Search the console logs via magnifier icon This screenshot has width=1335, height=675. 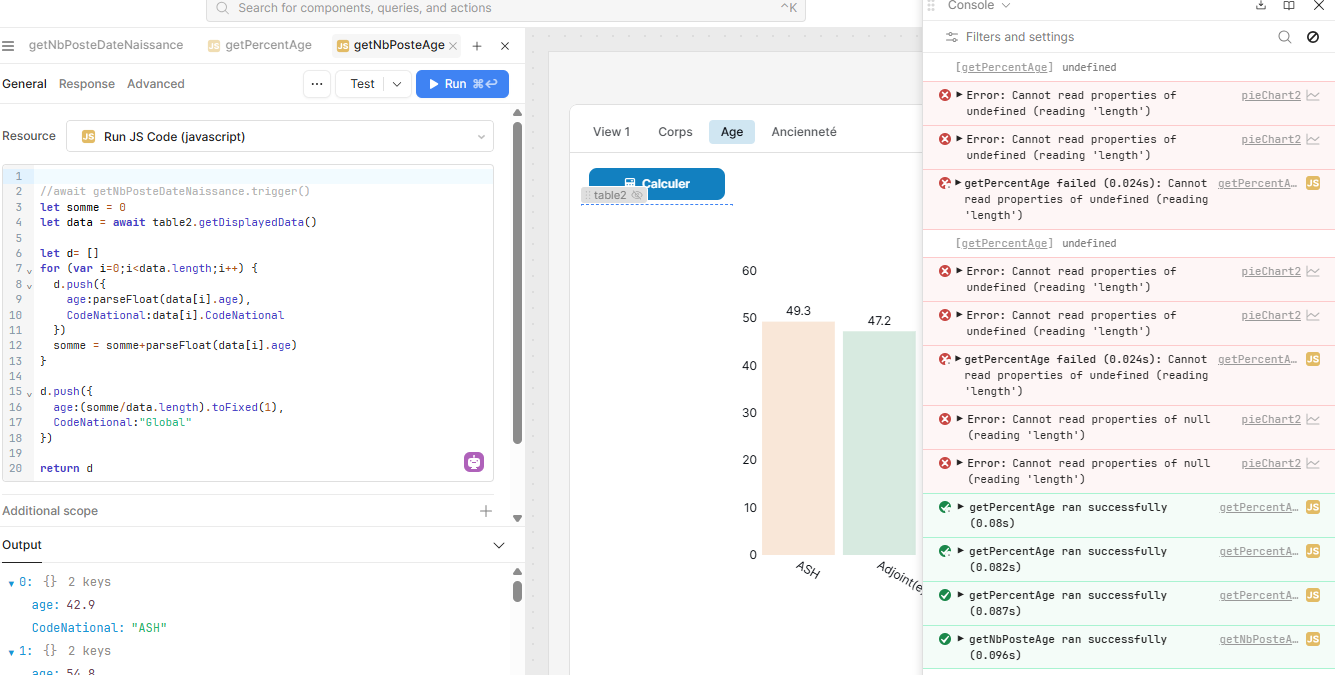1285,37
